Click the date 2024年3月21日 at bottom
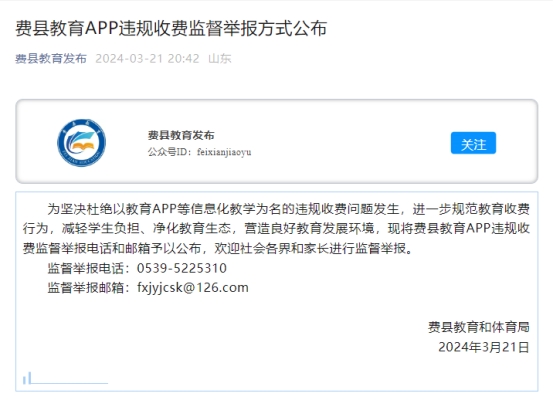The height and width of the screenshot is (418, 554). [x=484, y=347]
